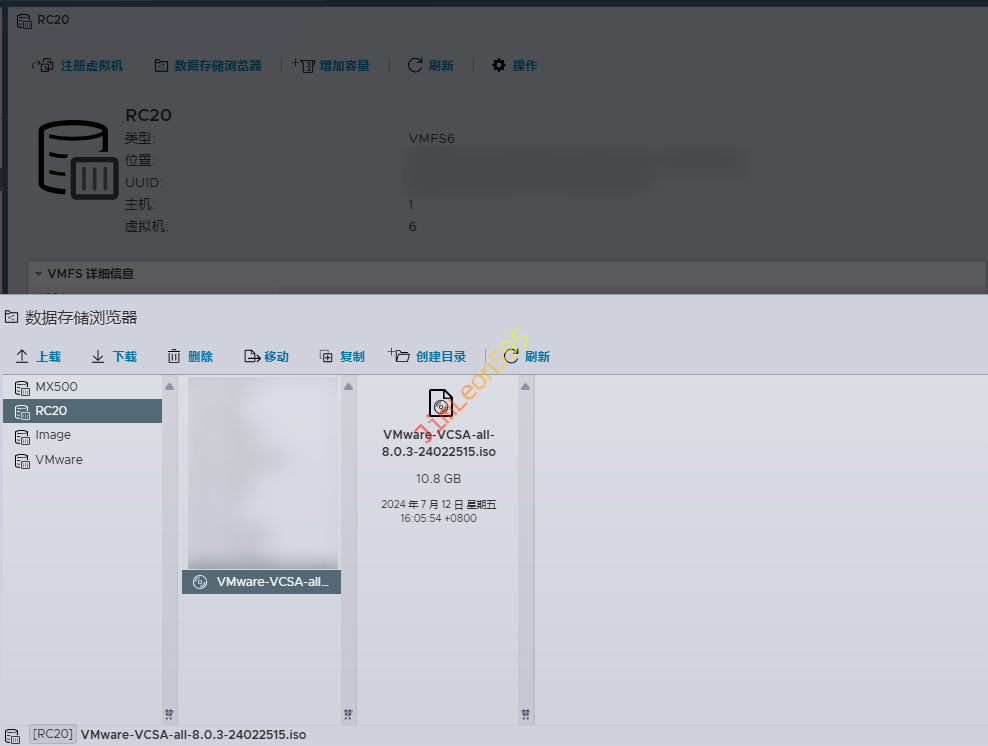Collapse the VMFS 详细信息 section

pos(38,273)
